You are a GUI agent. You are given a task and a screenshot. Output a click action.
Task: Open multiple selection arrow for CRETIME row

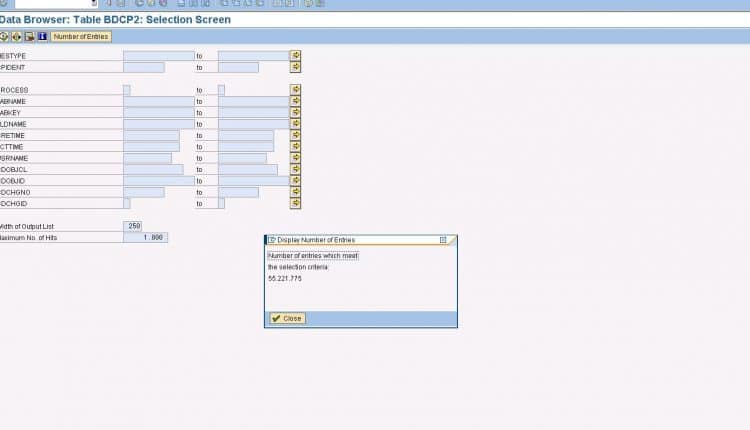pos(296,135)
